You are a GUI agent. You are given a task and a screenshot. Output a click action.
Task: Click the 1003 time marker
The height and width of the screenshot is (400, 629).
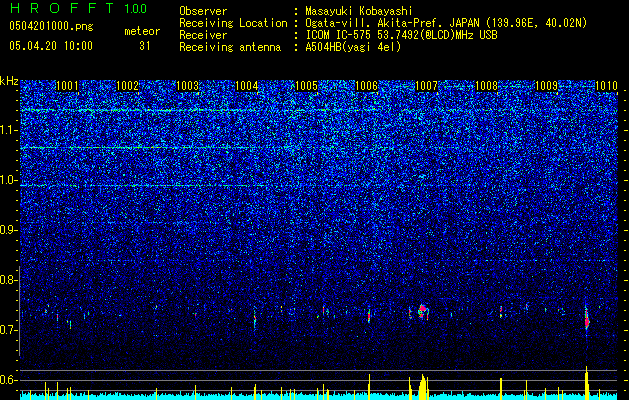(187, 86)
